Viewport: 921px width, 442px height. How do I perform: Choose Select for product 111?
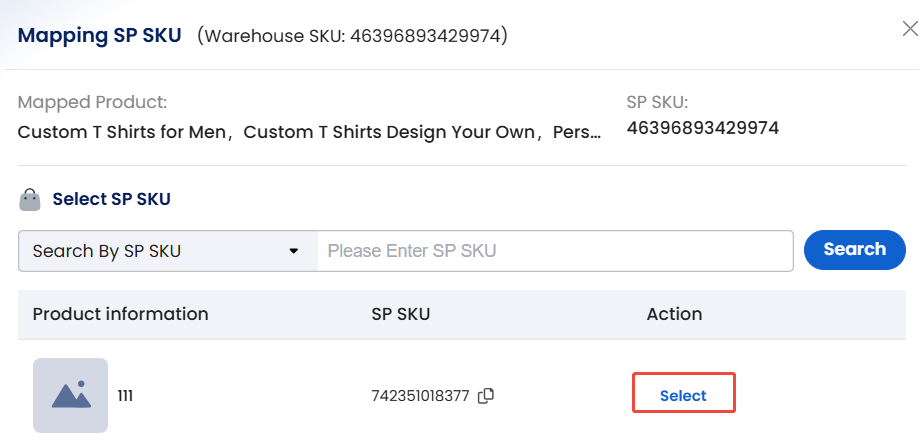pyautogui.click(x=683, y=395)
